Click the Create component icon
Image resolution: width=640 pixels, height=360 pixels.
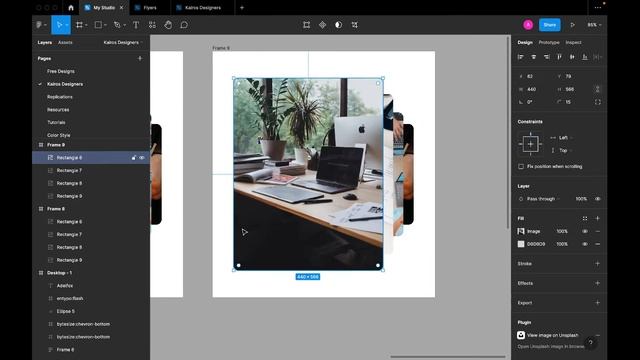322,25
